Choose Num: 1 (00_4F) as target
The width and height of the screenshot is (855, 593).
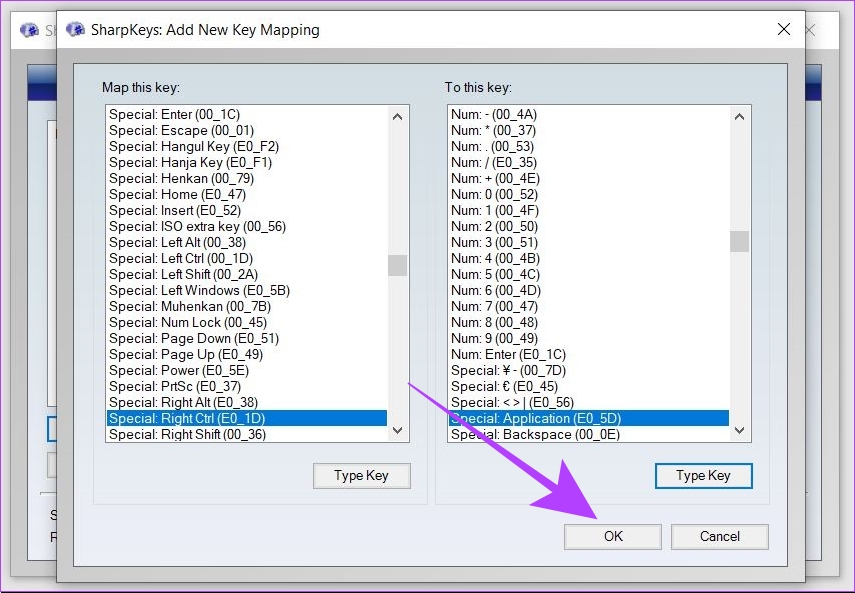click(x=588, y=210)
